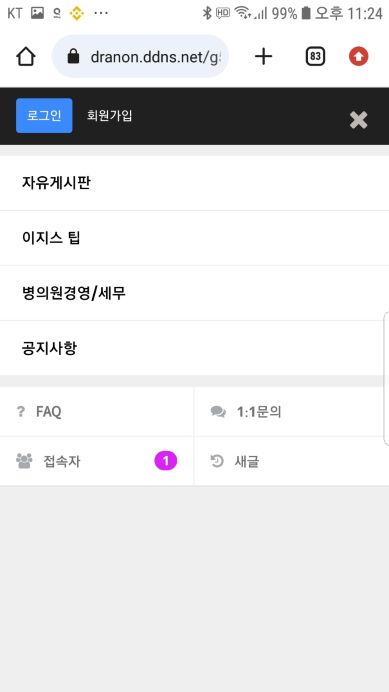Viewport: 389px width, 692px height.
Task: Select the 이지스 팁 menu item
Action: tap(194, 238)
